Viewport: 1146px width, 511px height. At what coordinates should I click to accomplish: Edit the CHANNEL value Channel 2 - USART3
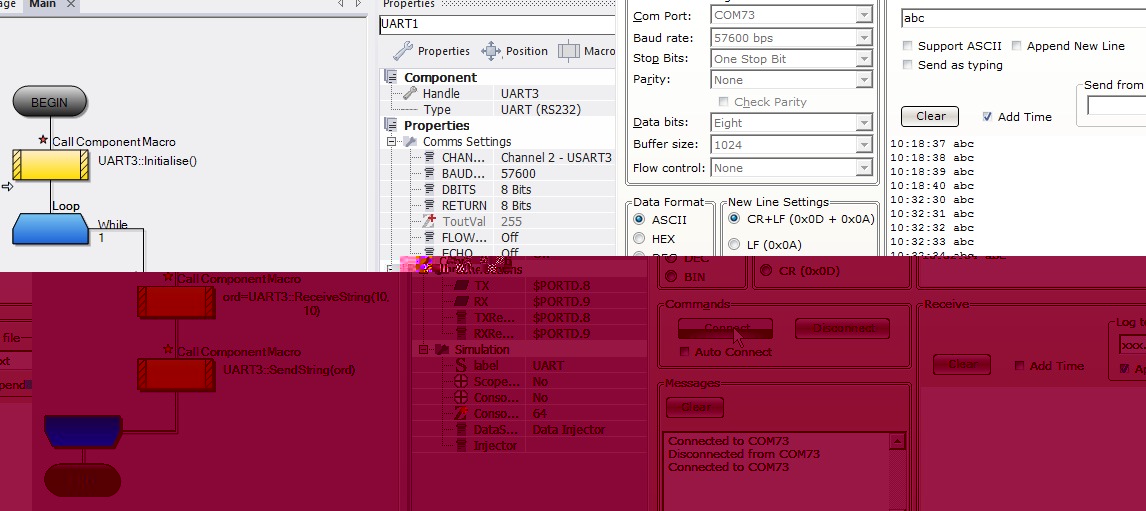tap(557, 157)
